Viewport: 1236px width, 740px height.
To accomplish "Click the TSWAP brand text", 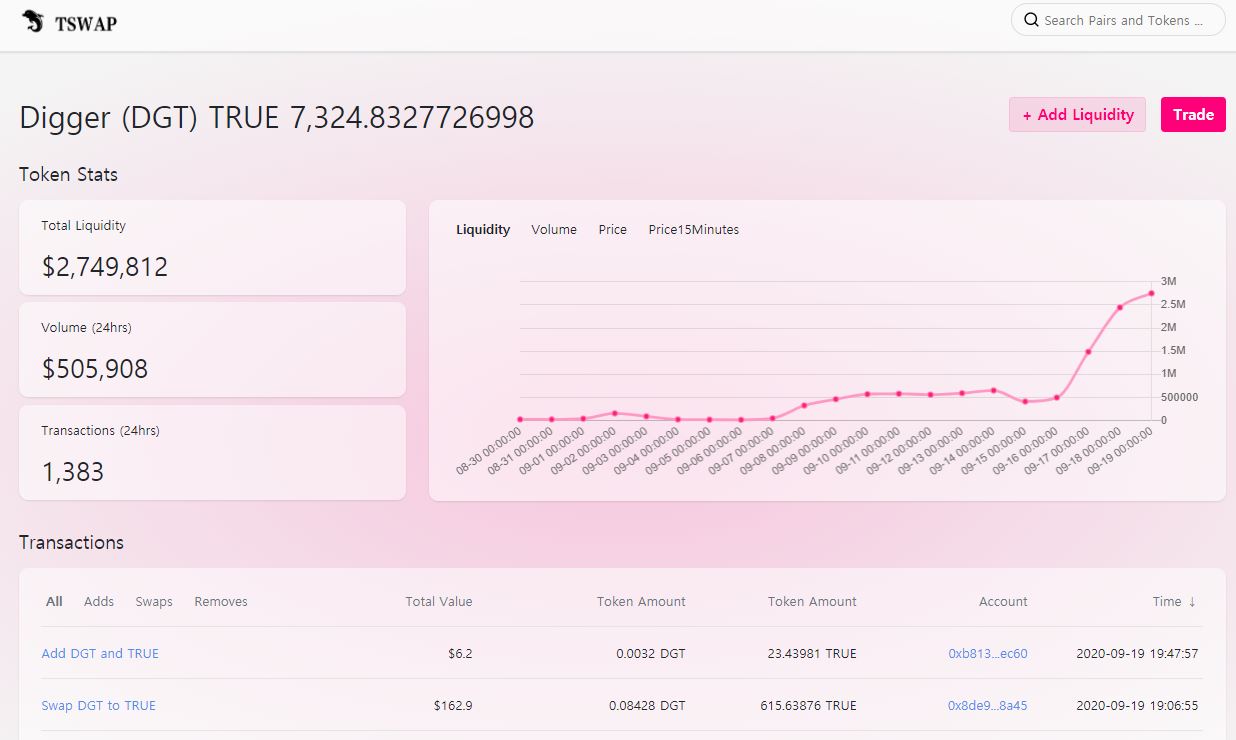I will (86, 22).
